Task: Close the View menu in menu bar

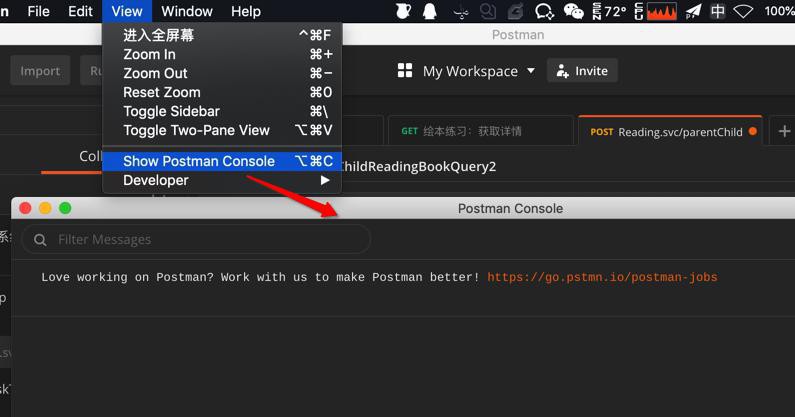Action: [x=127, y=11]
